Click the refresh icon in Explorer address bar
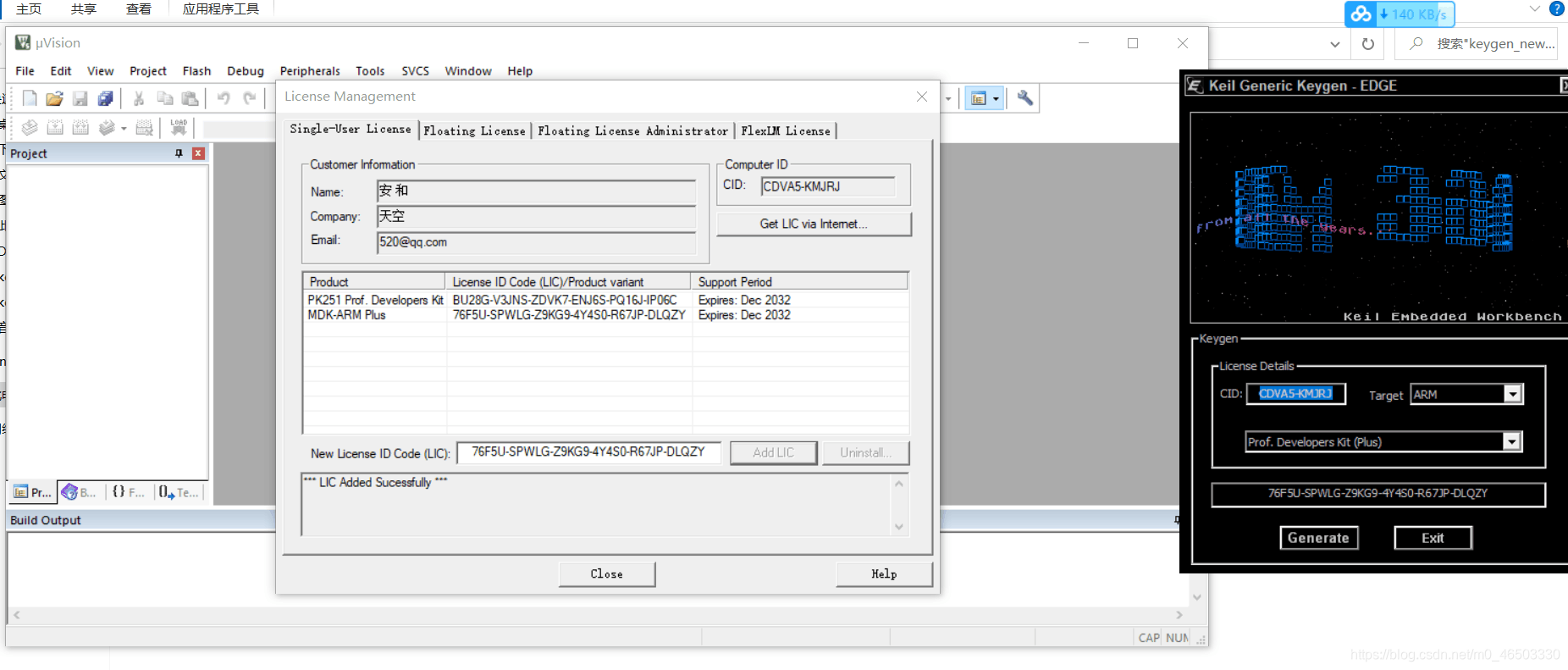The image size is (1568, 670). (x=1368, y=44)
